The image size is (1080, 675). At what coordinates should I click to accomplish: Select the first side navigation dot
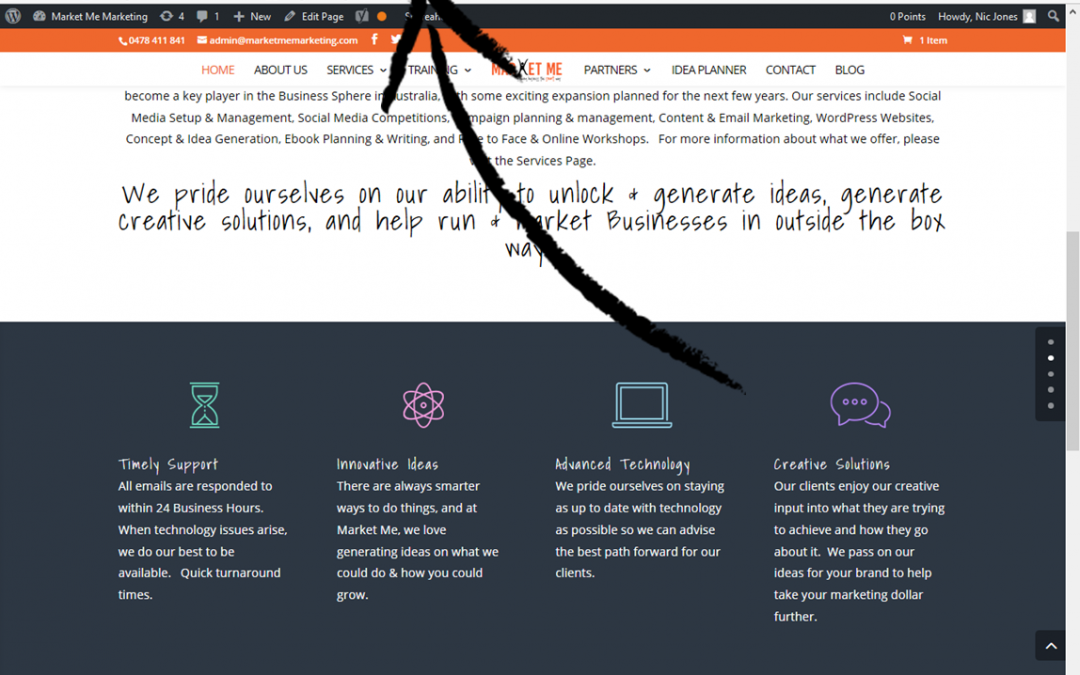tap(1050, 342)
